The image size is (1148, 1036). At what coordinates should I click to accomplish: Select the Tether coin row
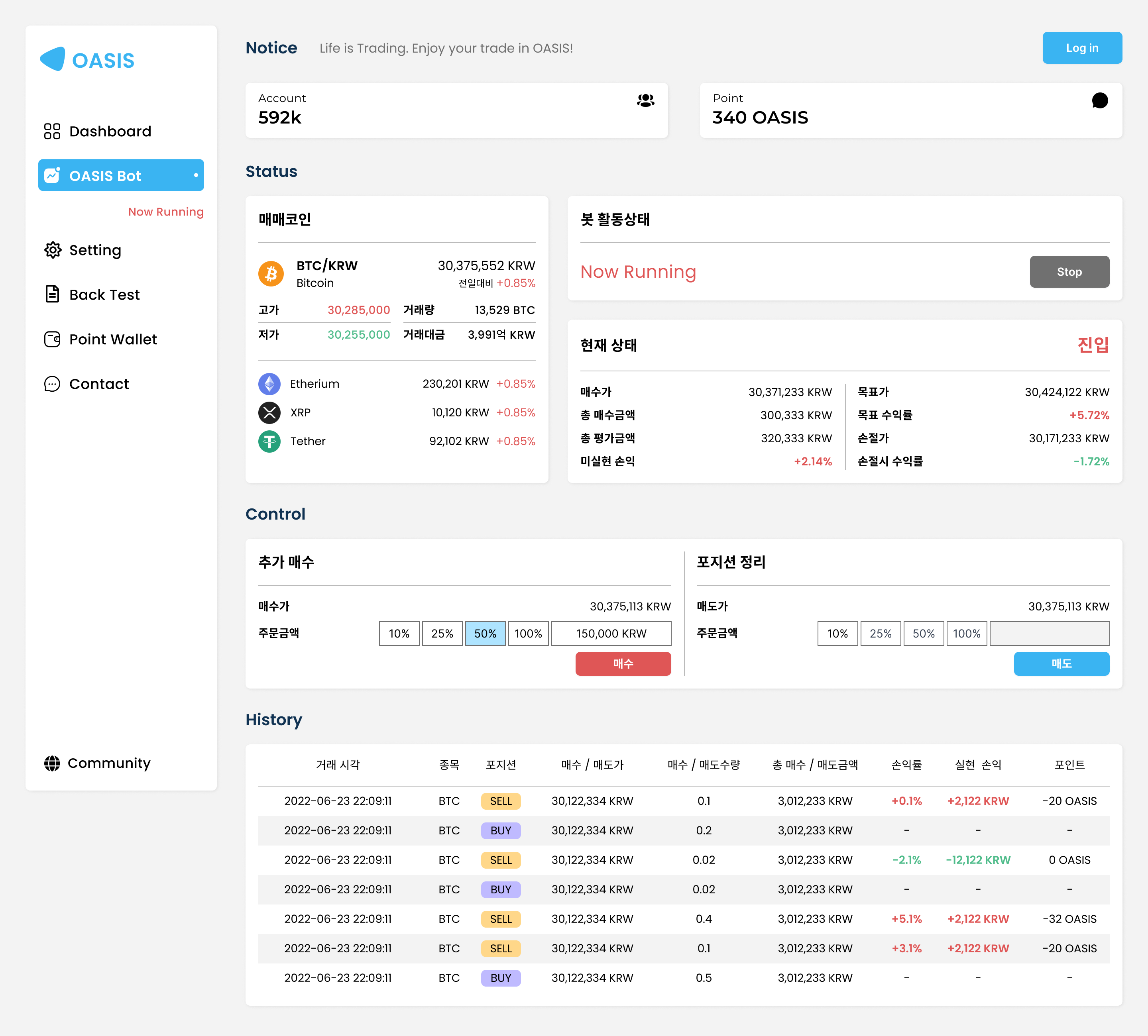(397, 441)
